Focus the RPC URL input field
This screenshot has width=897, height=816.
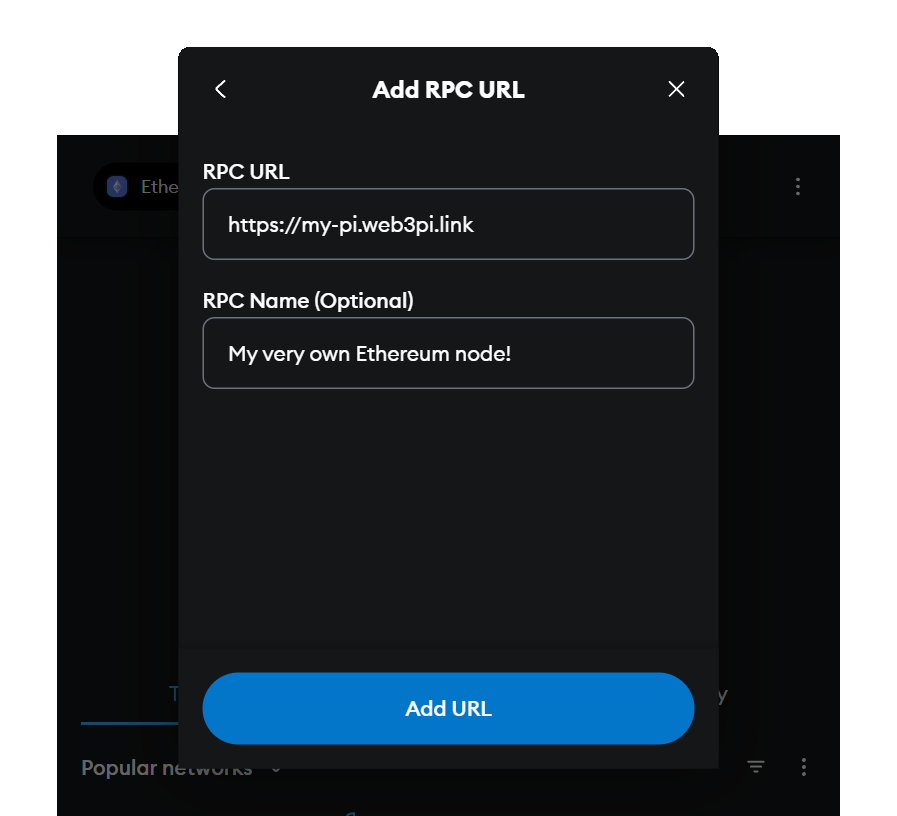[x=448, y=224]
